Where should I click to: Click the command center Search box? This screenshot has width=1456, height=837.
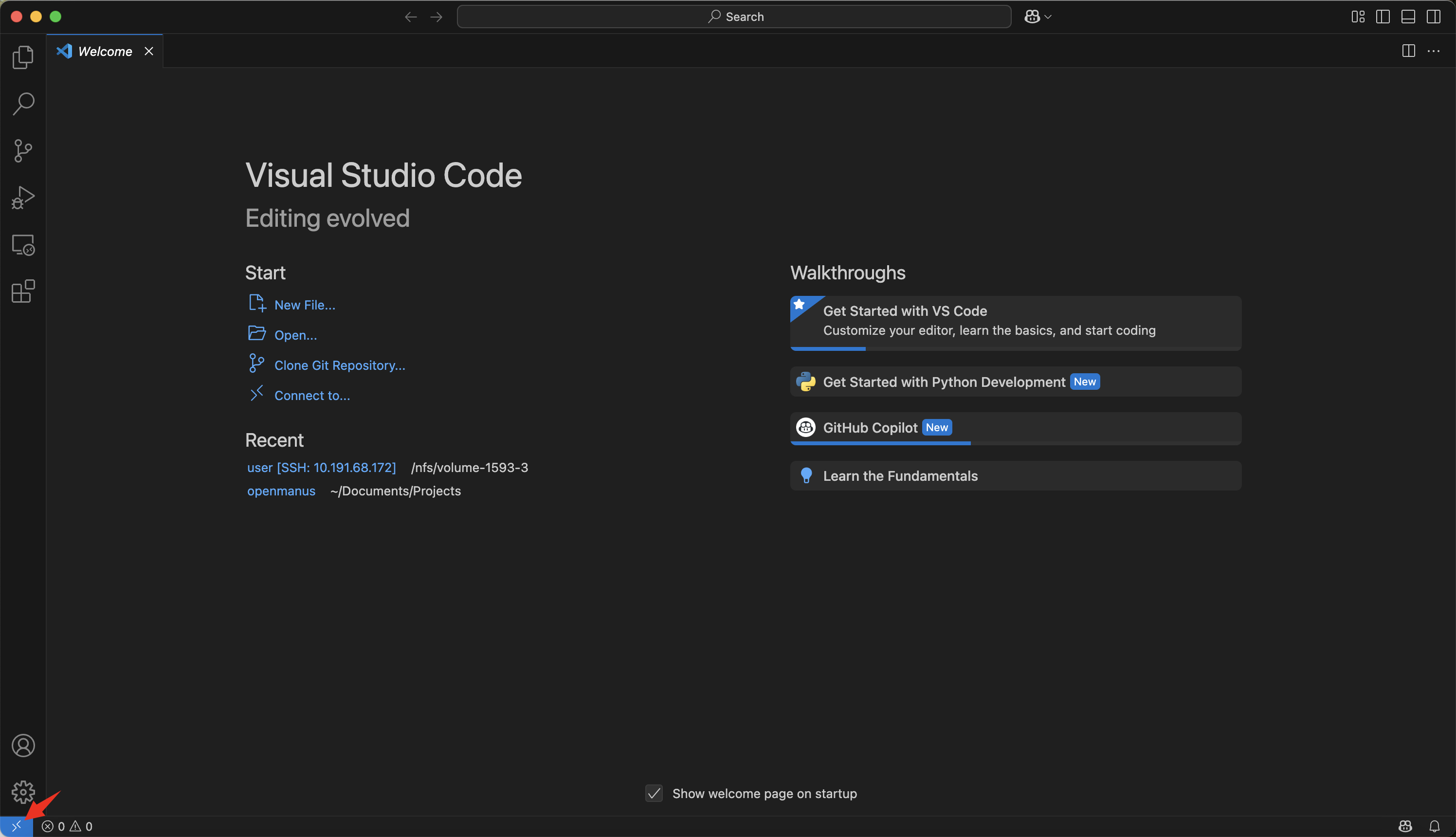[x=734, y=17]
